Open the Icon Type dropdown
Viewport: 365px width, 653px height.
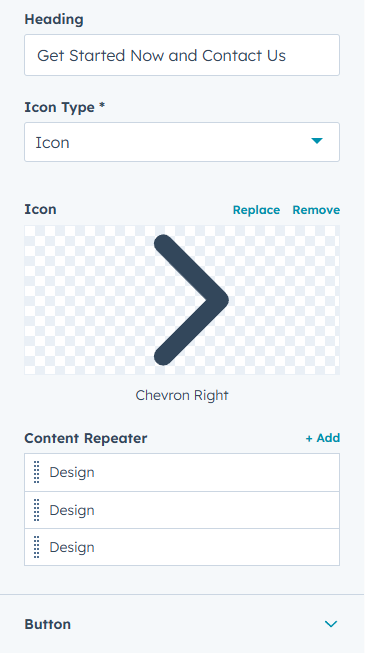182,142
